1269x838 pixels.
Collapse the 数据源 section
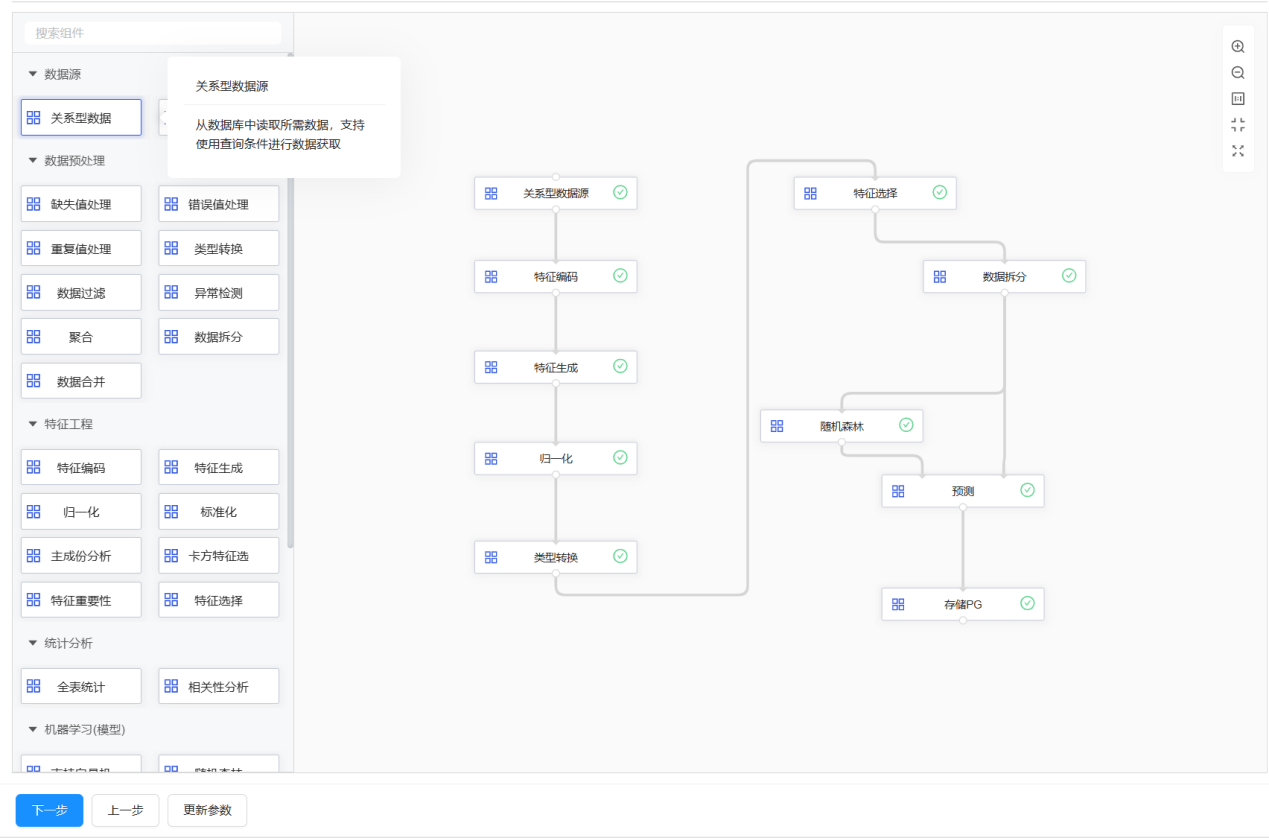[33, 74]
